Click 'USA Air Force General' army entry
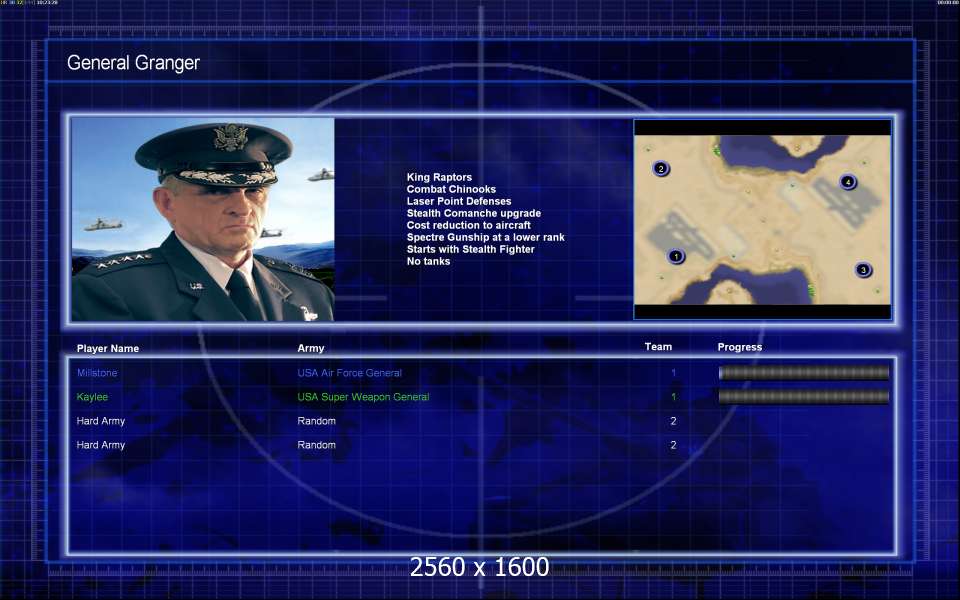 tap(350, 373)
